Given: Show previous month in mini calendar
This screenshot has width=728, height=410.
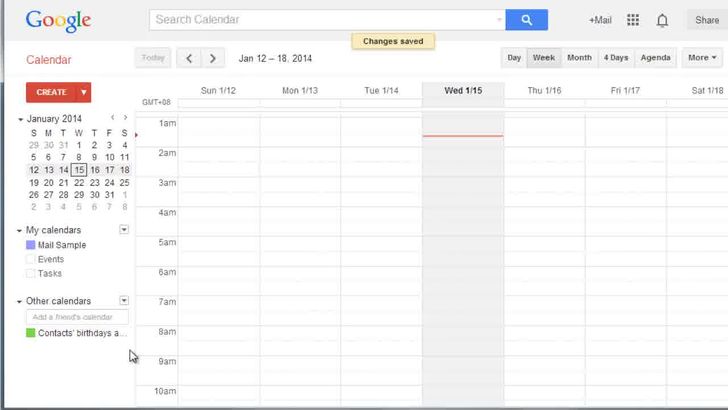Looking at the screenshot, I should coord(112,118).
